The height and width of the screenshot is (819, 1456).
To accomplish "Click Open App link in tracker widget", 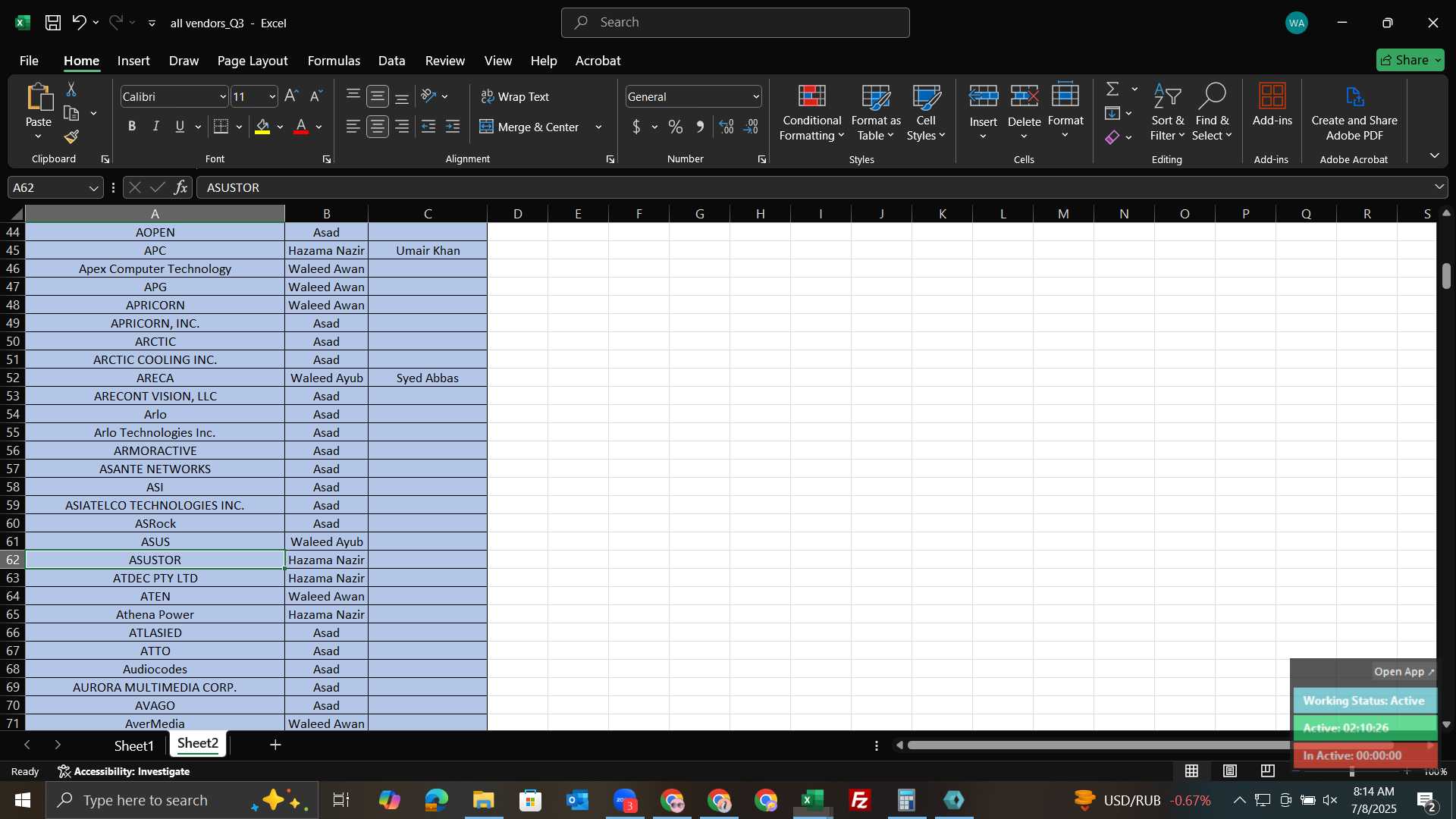I will tap(1404, 672).
